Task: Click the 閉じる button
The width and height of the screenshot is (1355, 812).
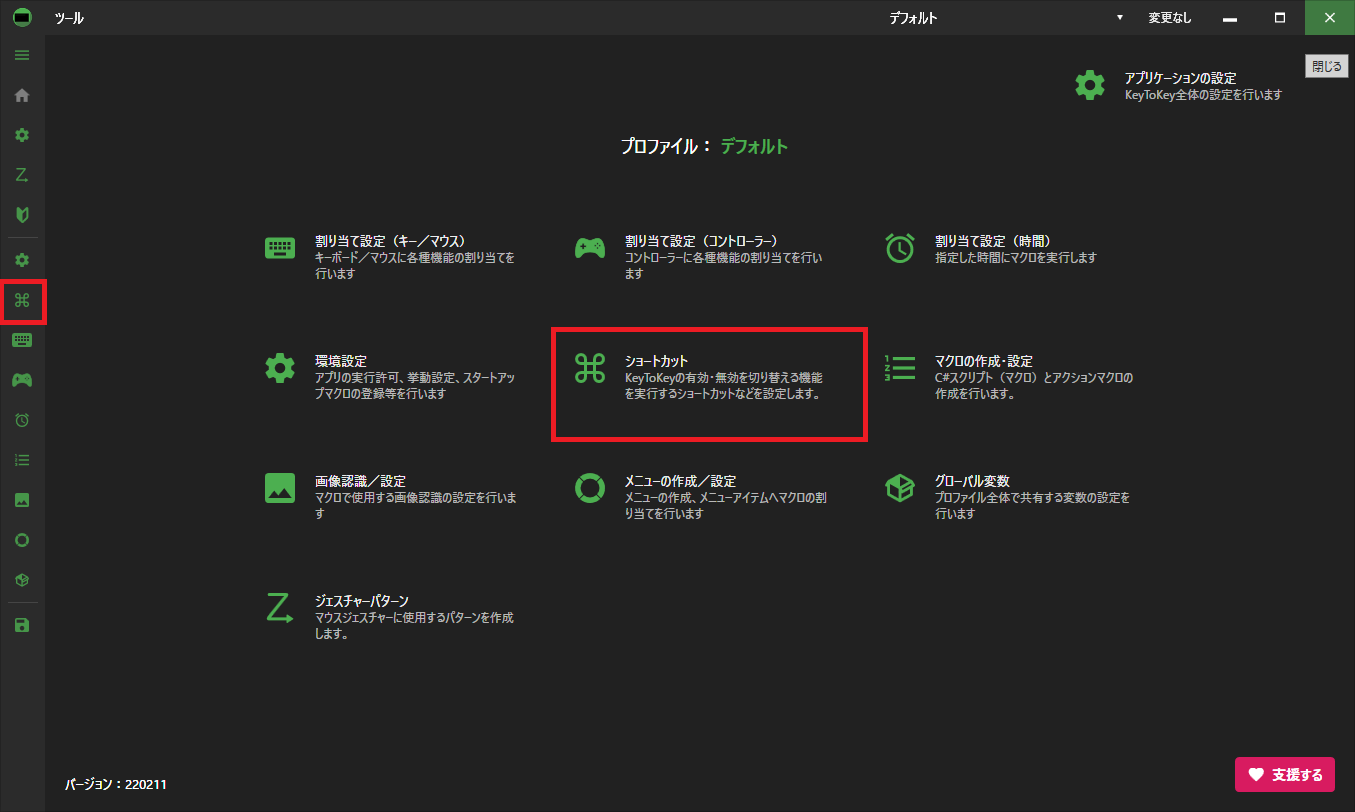Action: tap(1327, 66)
